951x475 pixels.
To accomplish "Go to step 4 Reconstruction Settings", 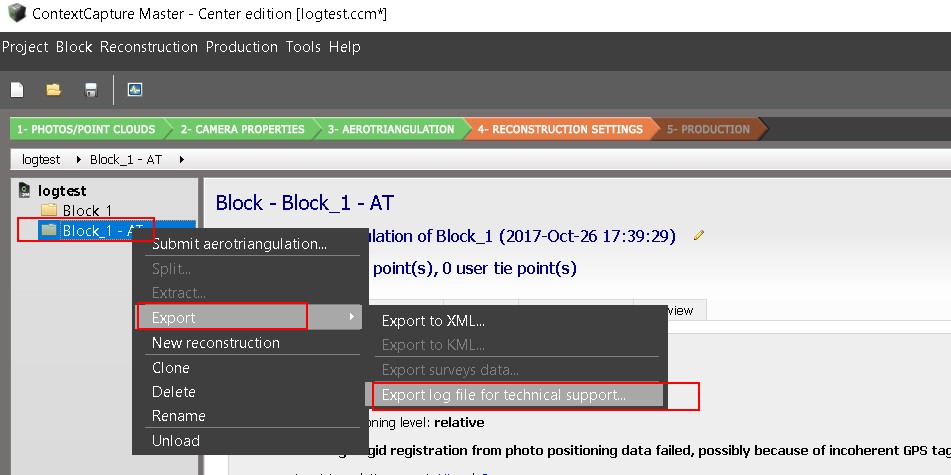I will coord(560,129).
